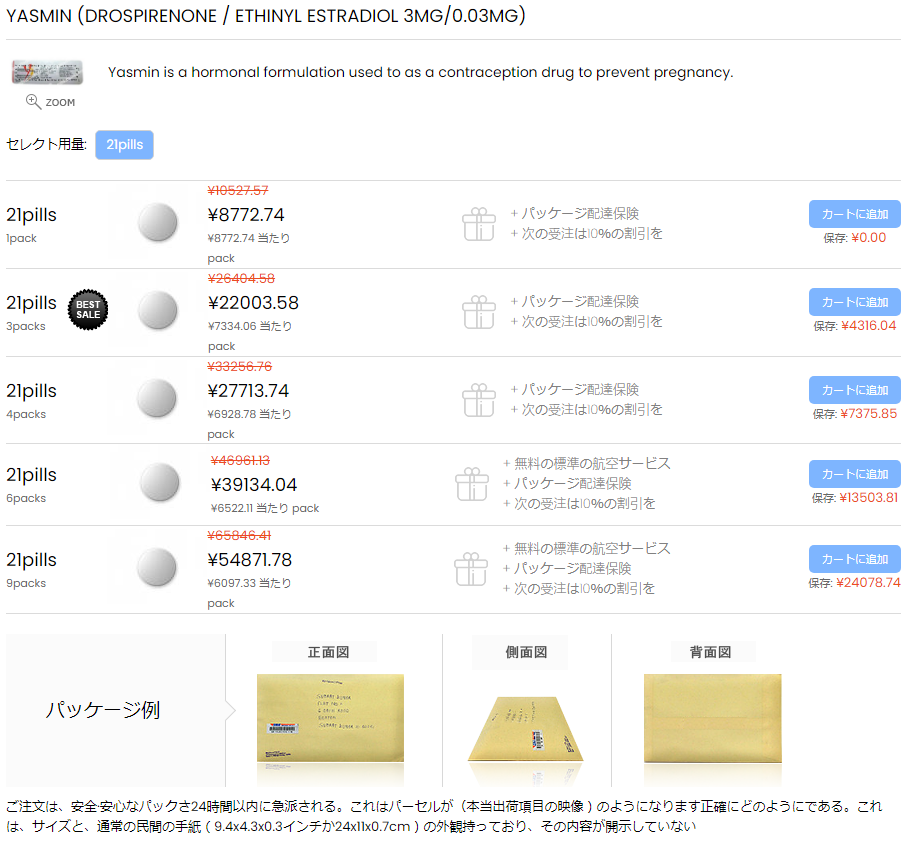
Task: View the 正面図 front package image
Action: 330,718
